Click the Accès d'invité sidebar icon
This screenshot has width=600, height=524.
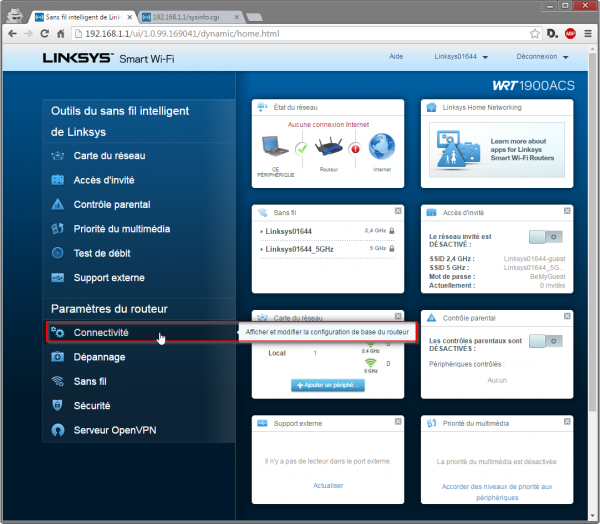(57, 180)
